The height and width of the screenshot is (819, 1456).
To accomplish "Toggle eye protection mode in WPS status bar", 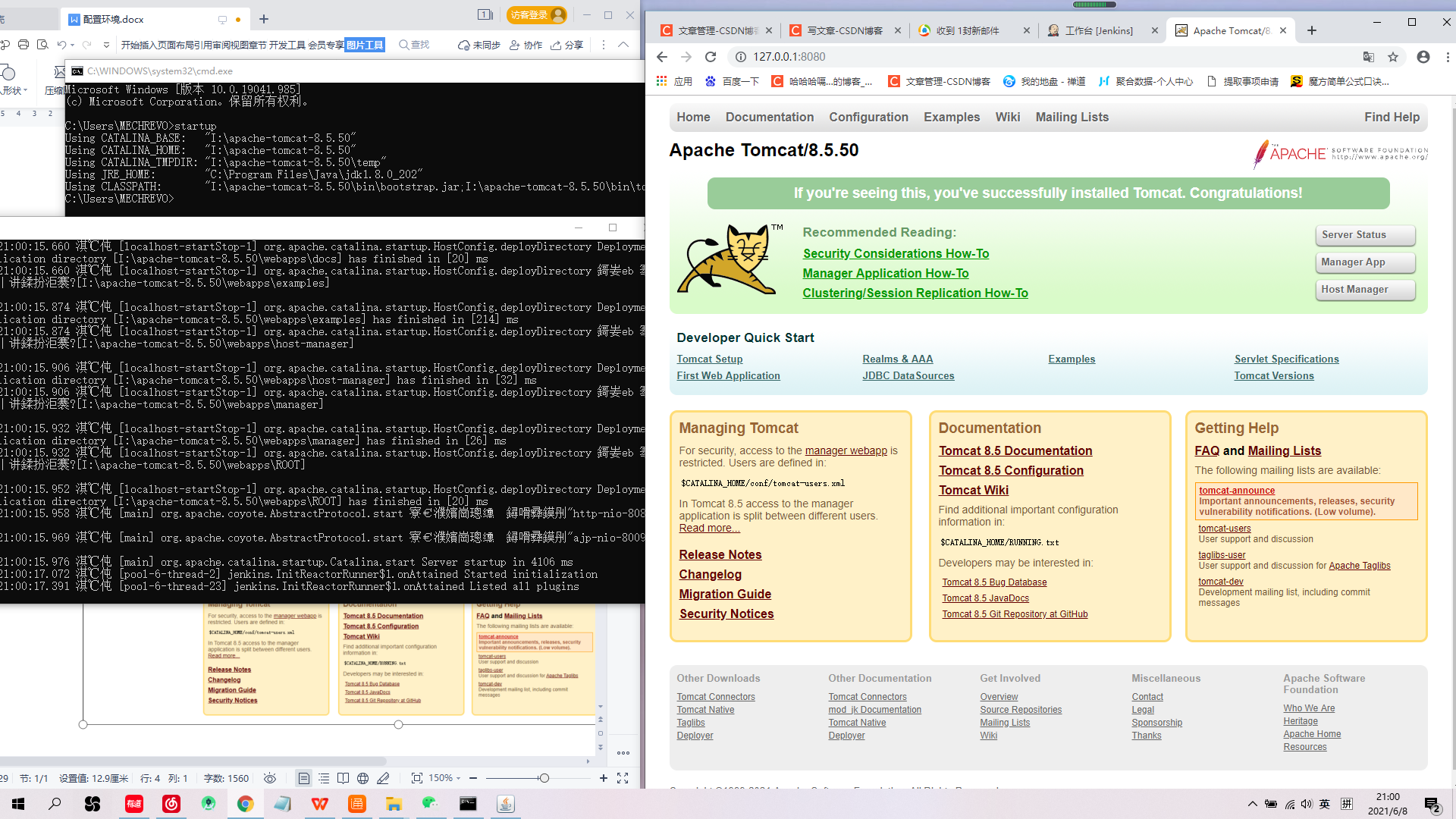I will coord(270,778).
